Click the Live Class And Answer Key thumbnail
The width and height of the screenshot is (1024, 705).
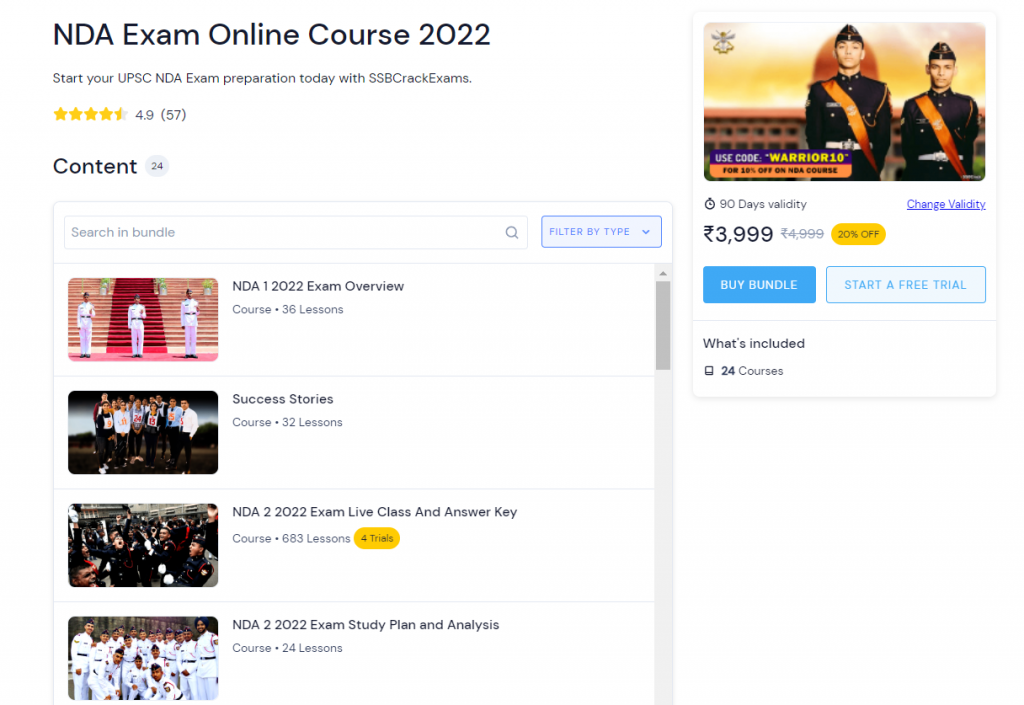pyautogui.click(x=143, y=545)
